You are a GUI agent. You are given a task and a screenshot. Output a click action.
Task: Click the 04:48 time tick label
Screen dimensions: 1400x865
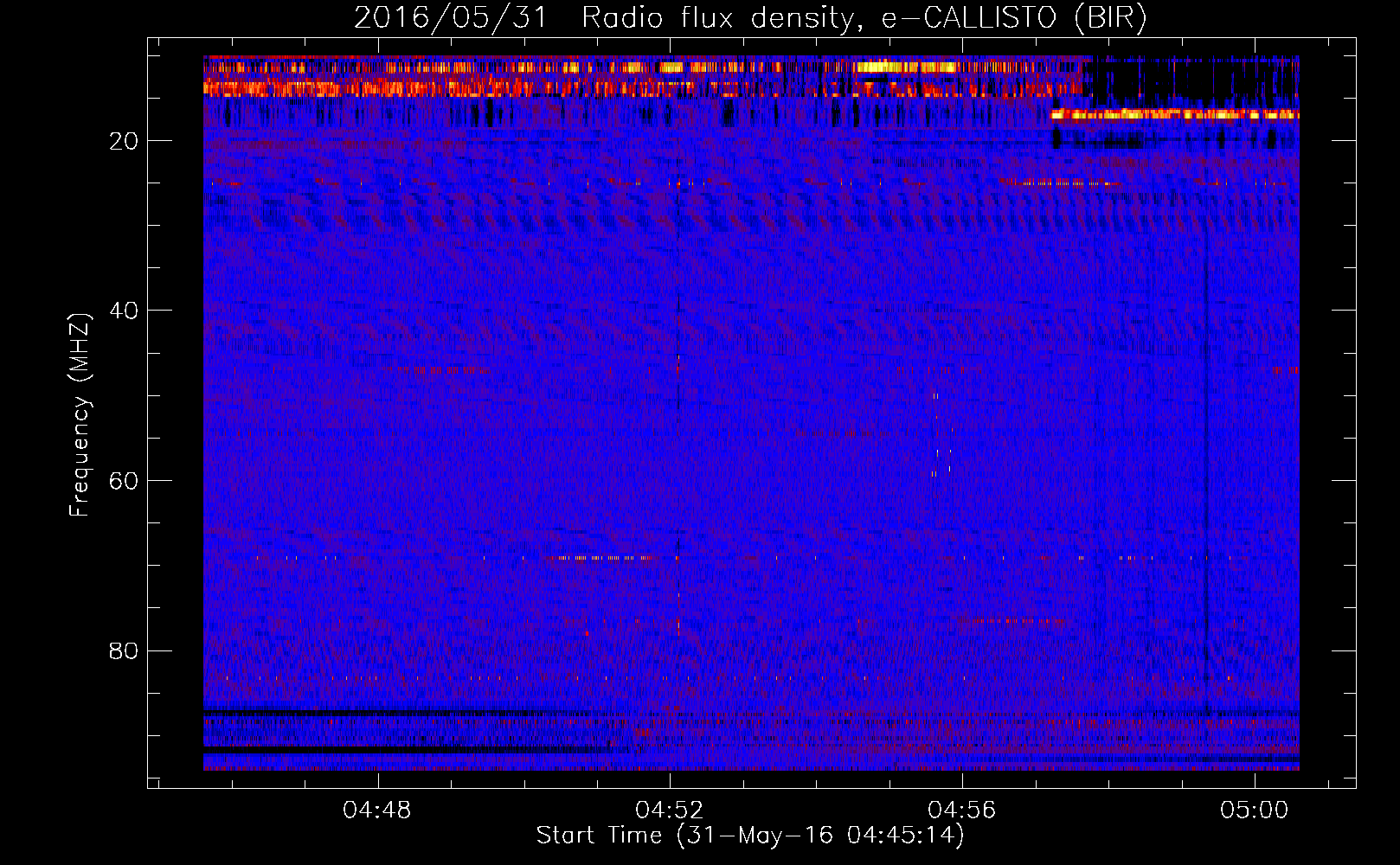point(377,811)
